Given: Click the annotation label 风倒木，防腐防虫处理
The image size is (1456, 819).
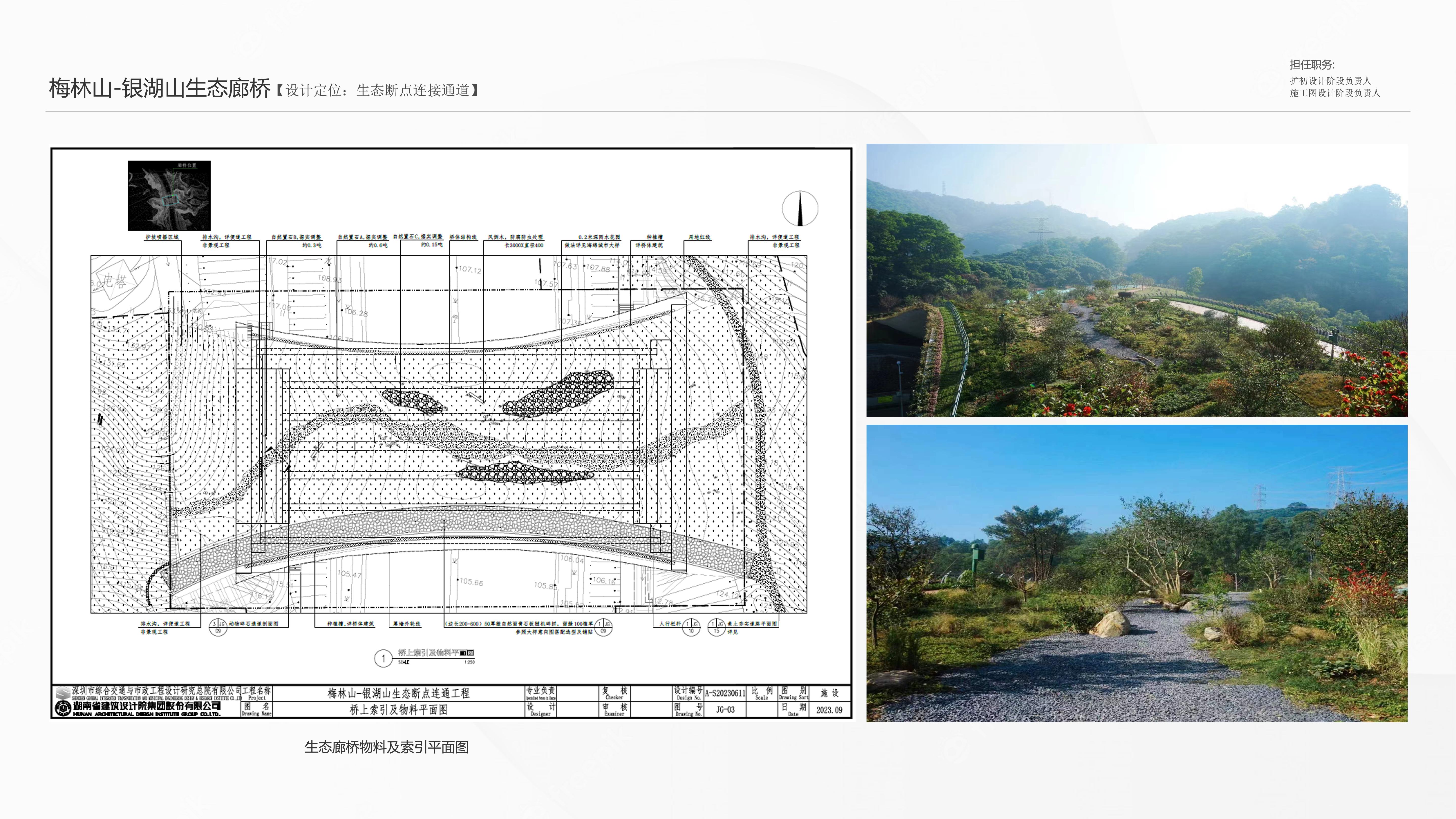Looking at the screenshot, I should point(515,237).
